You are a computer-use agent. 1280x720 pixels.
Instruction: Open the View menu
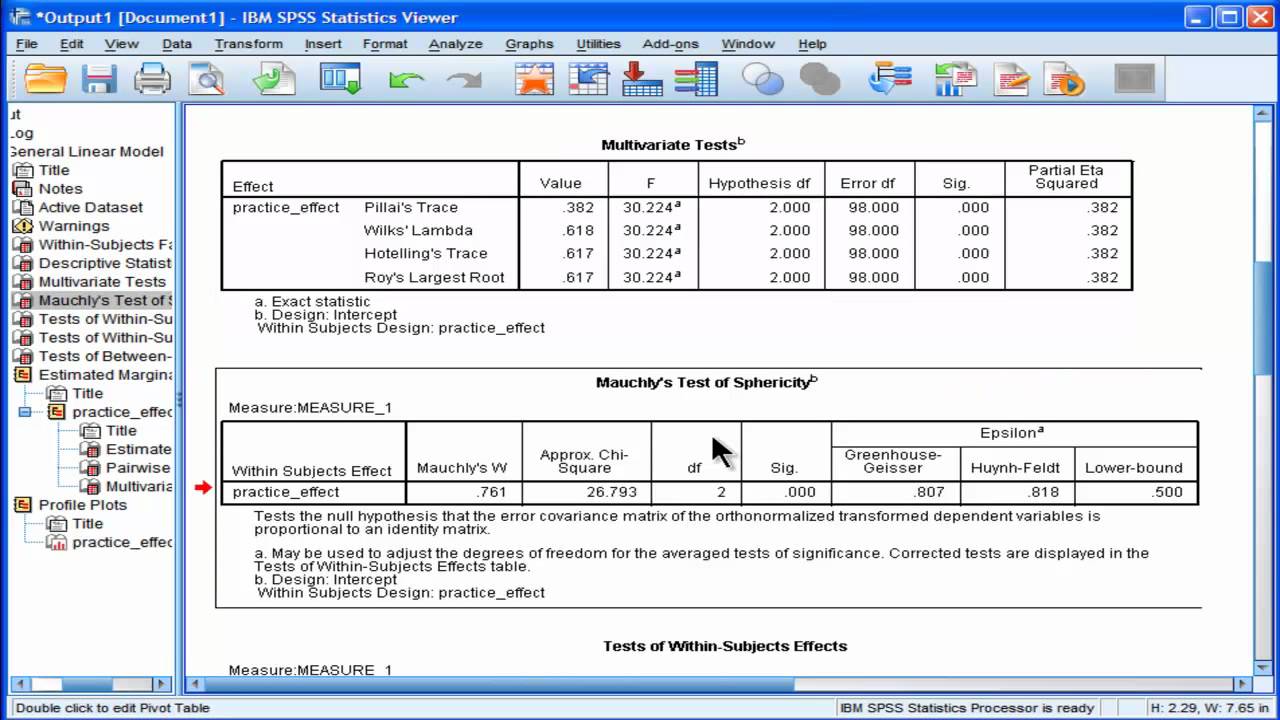pyautogui.click(x=121, y=44)
